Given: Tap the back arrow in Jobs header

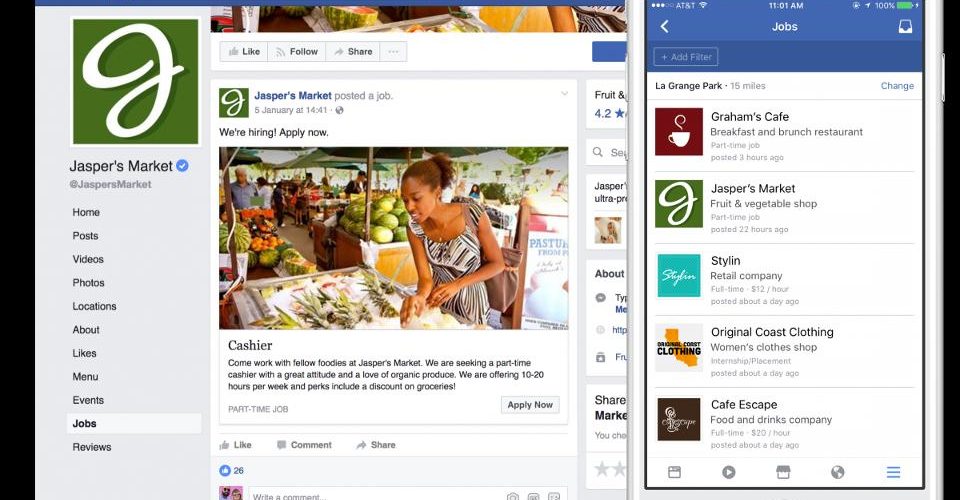Looking at the screenshot, I should (x=664, y=26).
